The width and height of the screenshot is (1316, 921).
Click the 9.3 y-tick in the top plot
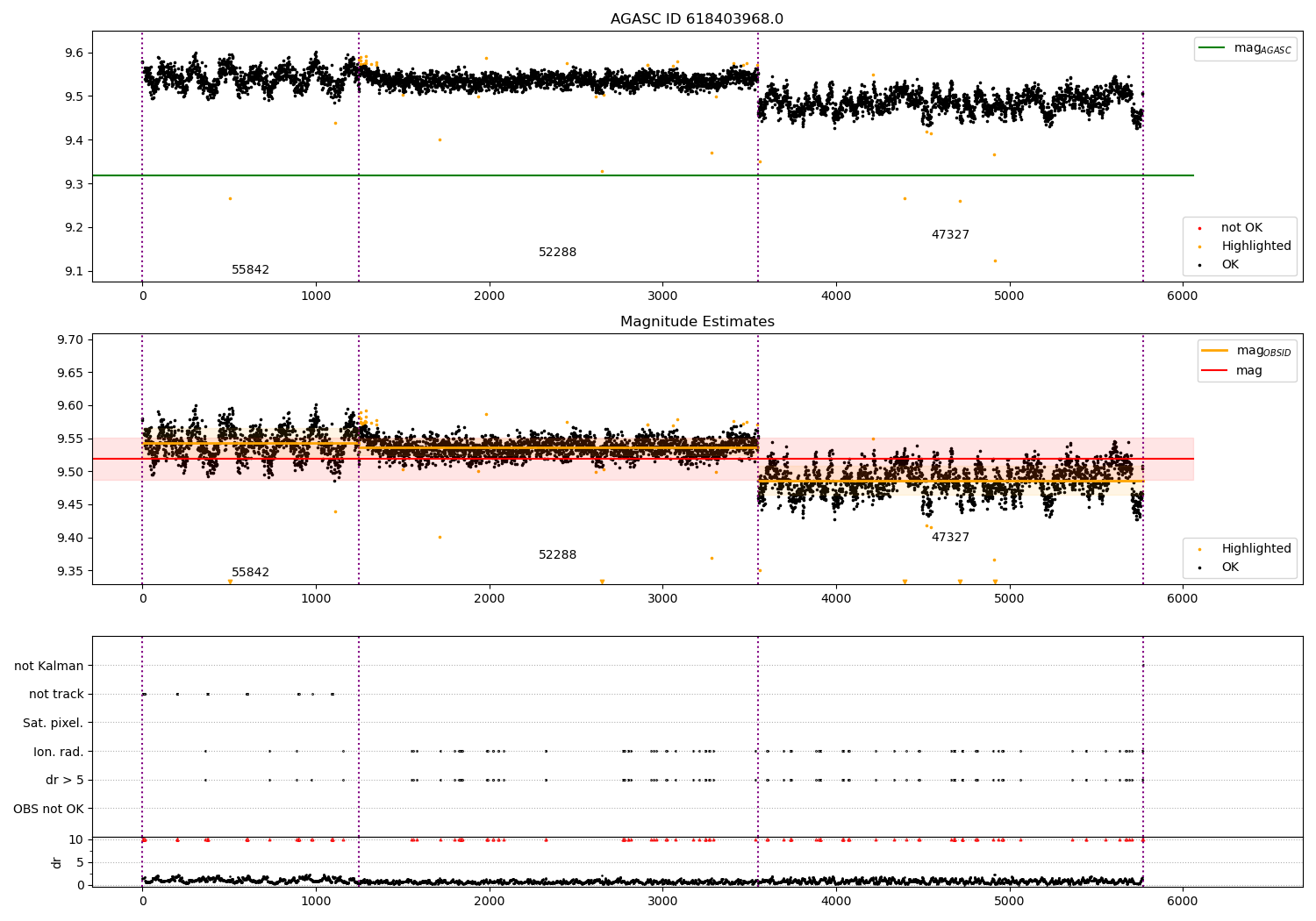(x=73, y=185)
